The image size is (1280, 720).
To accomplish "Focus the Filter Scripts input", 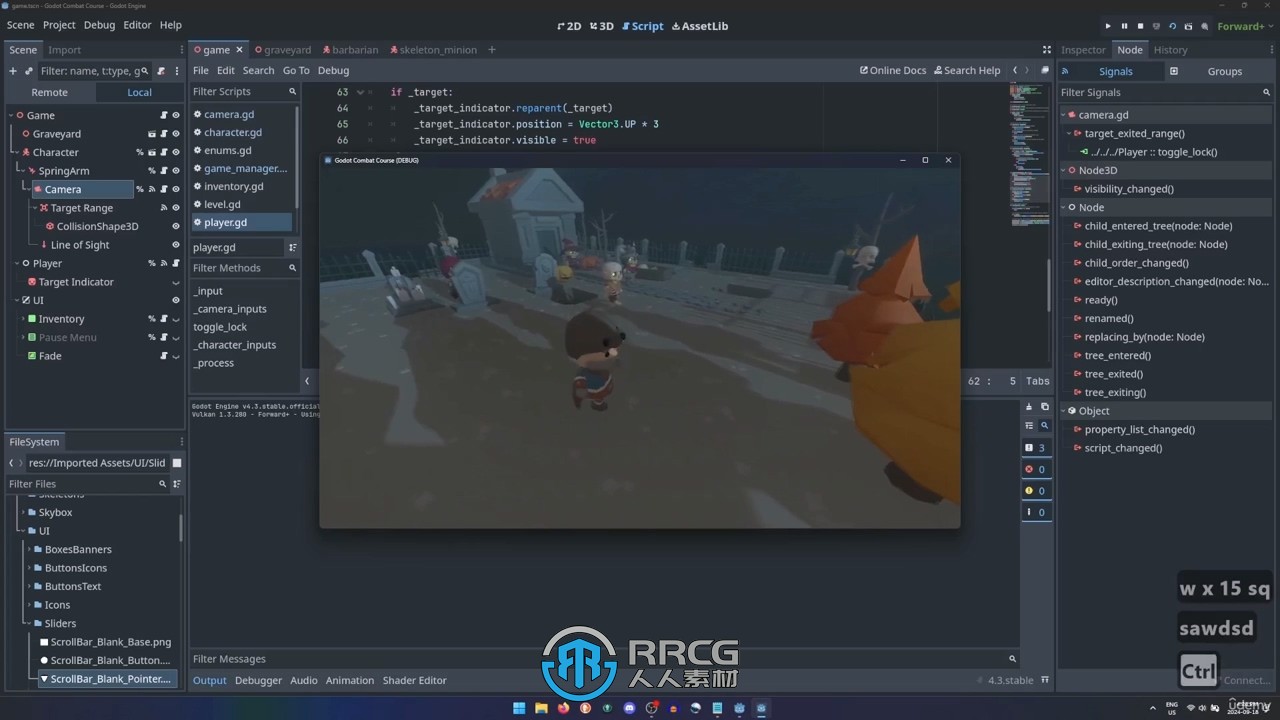I will (x=244, y=92).
